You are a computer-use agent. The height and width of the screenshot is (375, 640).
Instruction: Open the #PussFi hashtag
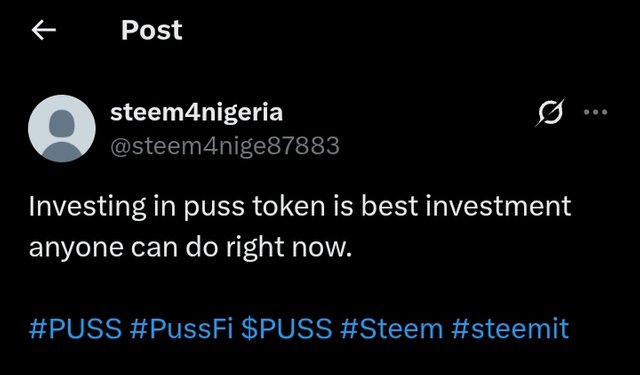point(182,328)
